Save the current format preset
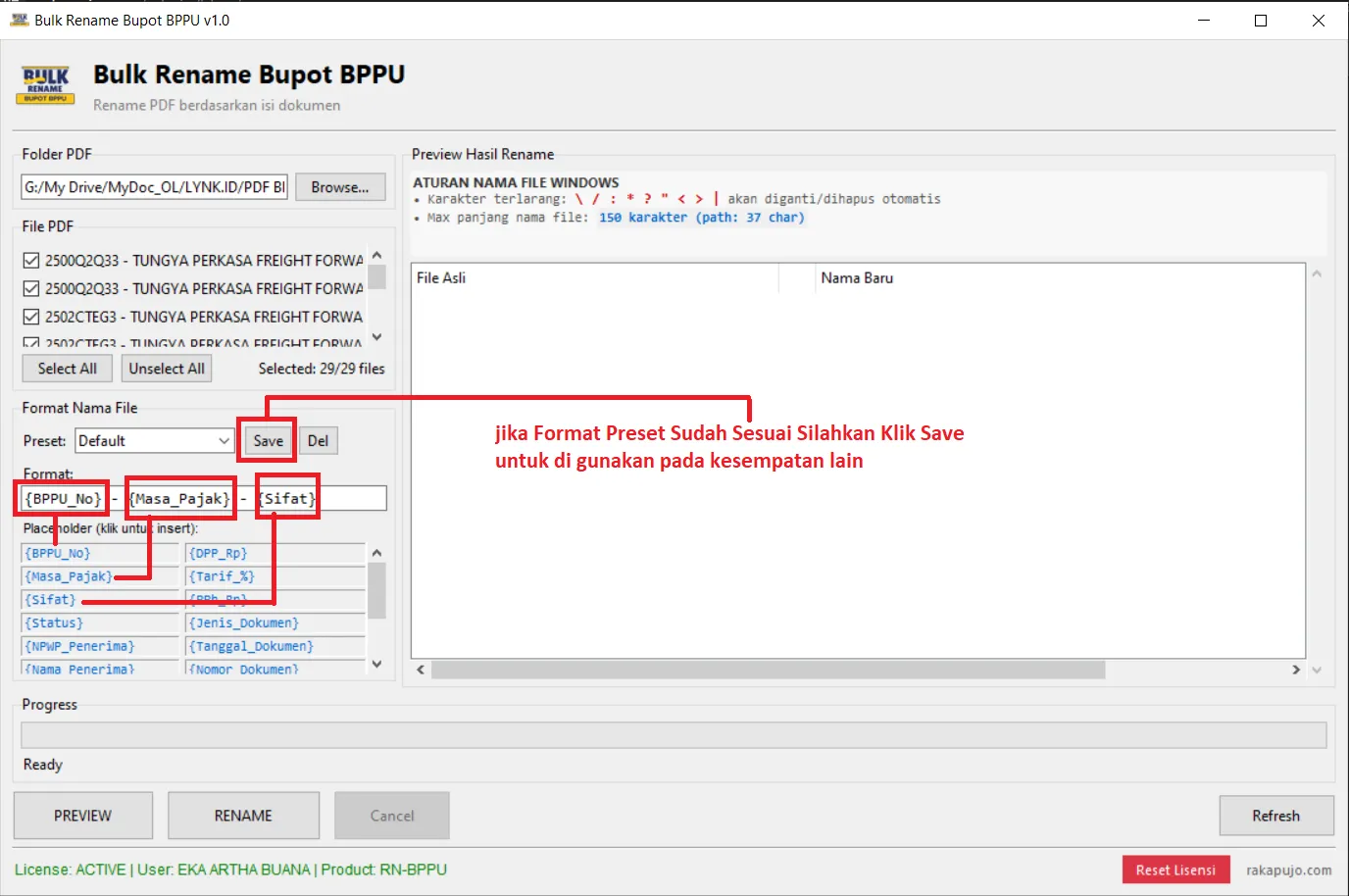 click(x=268, y=441)
